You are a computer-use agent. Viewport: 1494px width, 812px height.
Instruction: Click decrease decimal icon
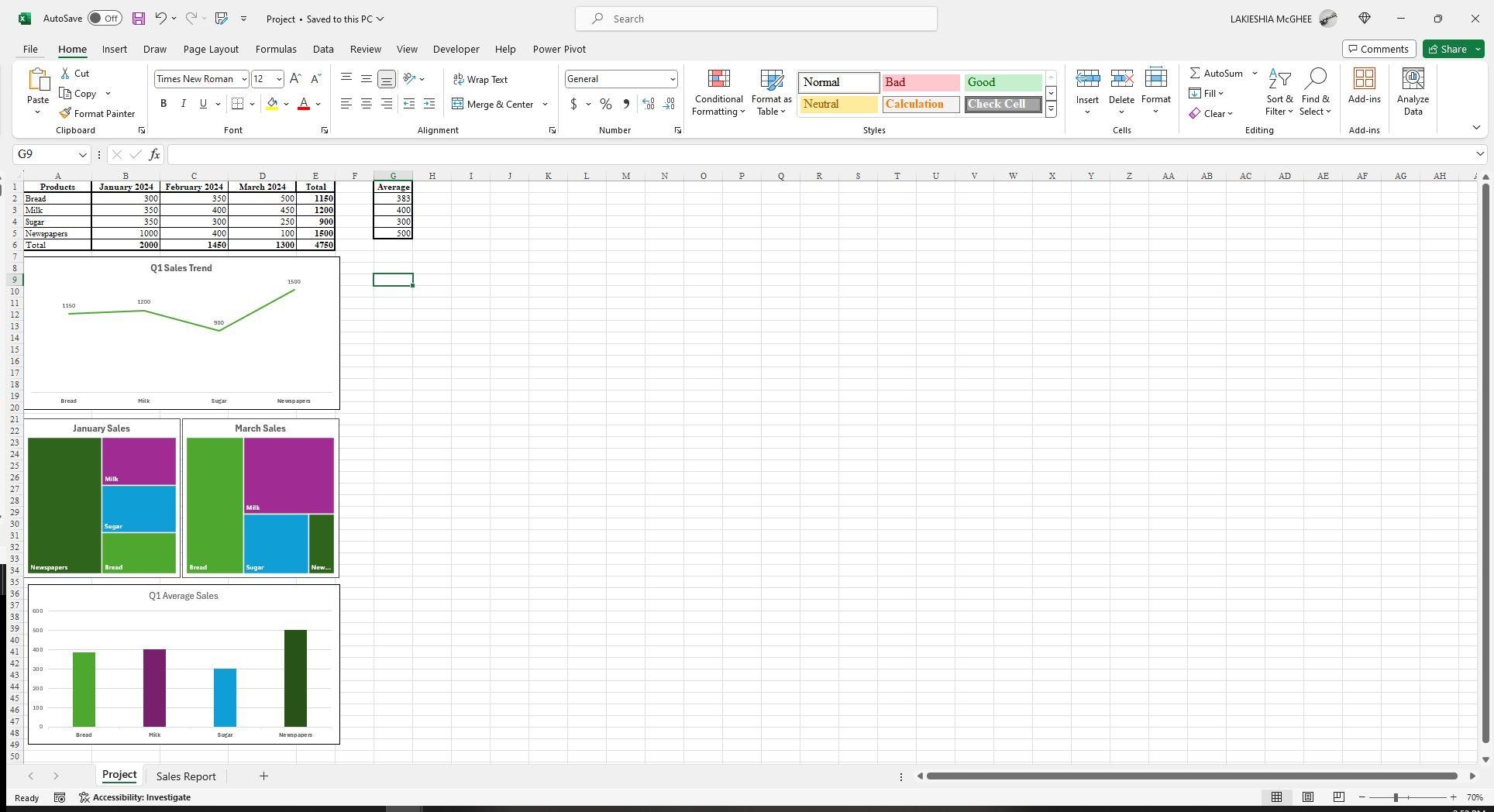(x=669, y=104)
